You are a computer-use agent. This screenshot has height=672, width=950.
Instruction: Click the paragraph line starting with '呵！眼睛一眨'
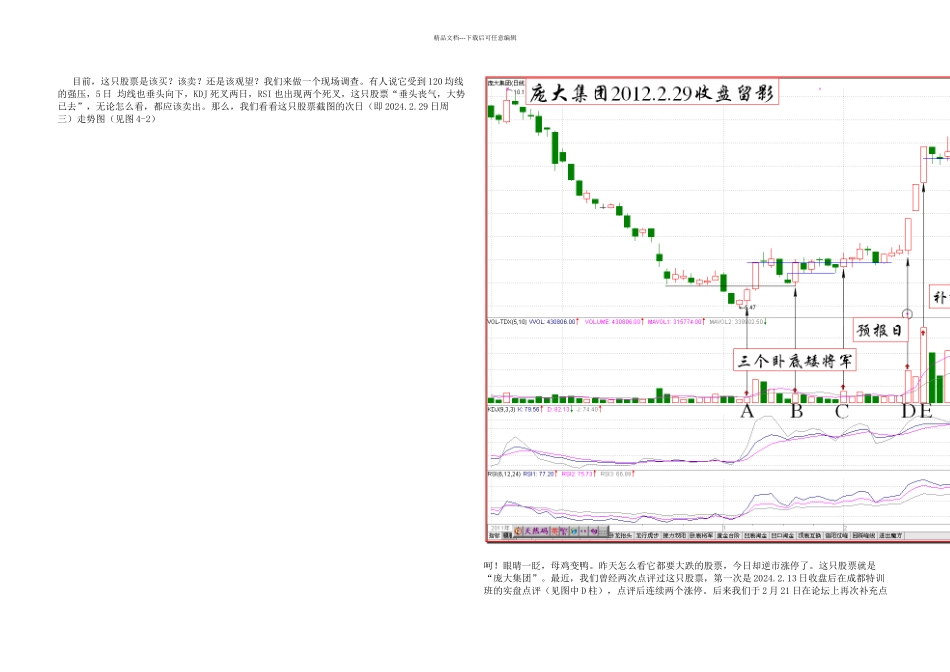680,565
